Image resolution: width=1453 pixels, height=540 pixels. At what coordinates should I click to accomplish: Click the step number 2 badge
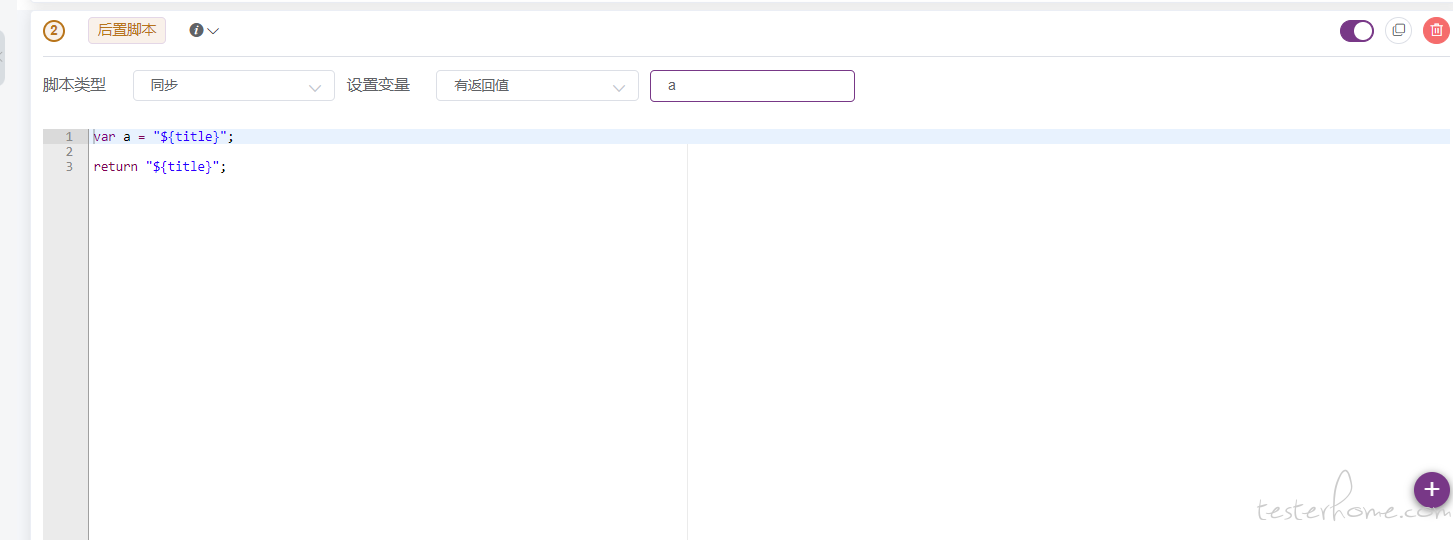tap(54, 31)
